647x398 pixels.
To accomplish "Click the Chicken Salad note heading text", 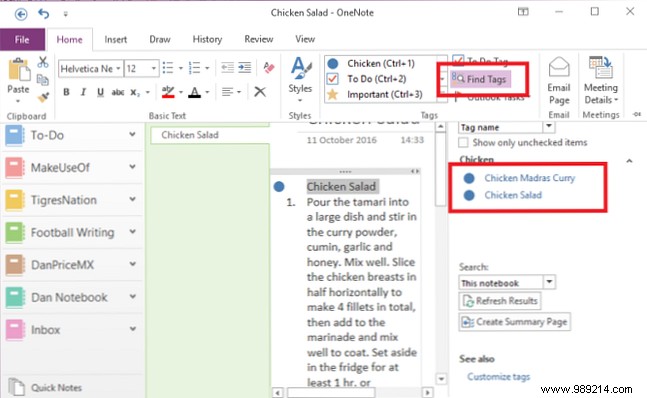I will pos(341,187).
